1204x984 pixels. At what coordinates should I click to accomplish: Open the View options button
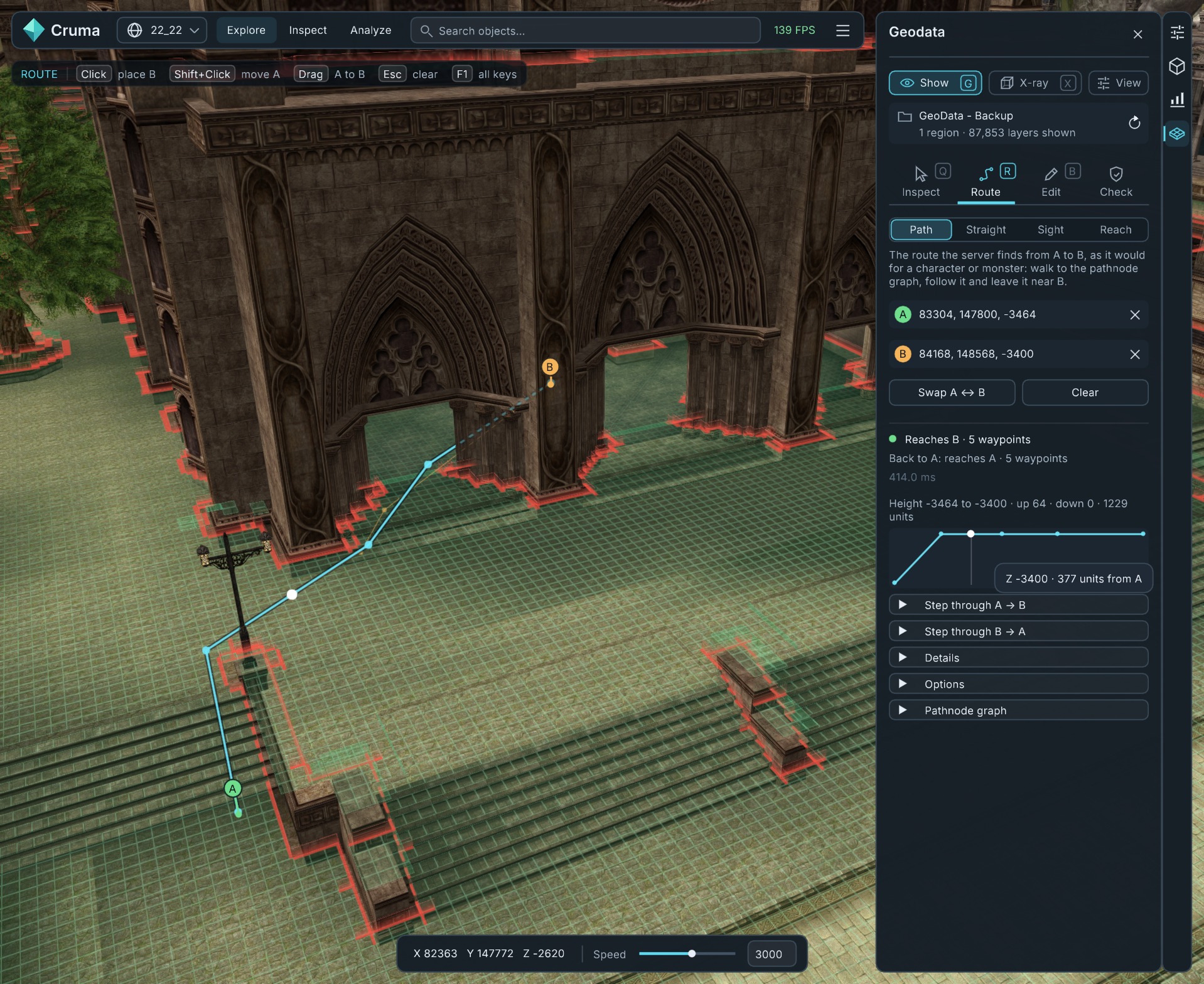tap(1119, 83)
